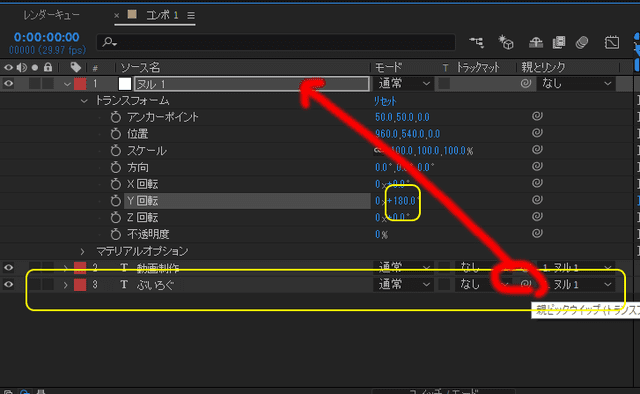The image size is (640, 394).
Task: Open the コンポ 1 panel menu
Action: coord(191,16)
